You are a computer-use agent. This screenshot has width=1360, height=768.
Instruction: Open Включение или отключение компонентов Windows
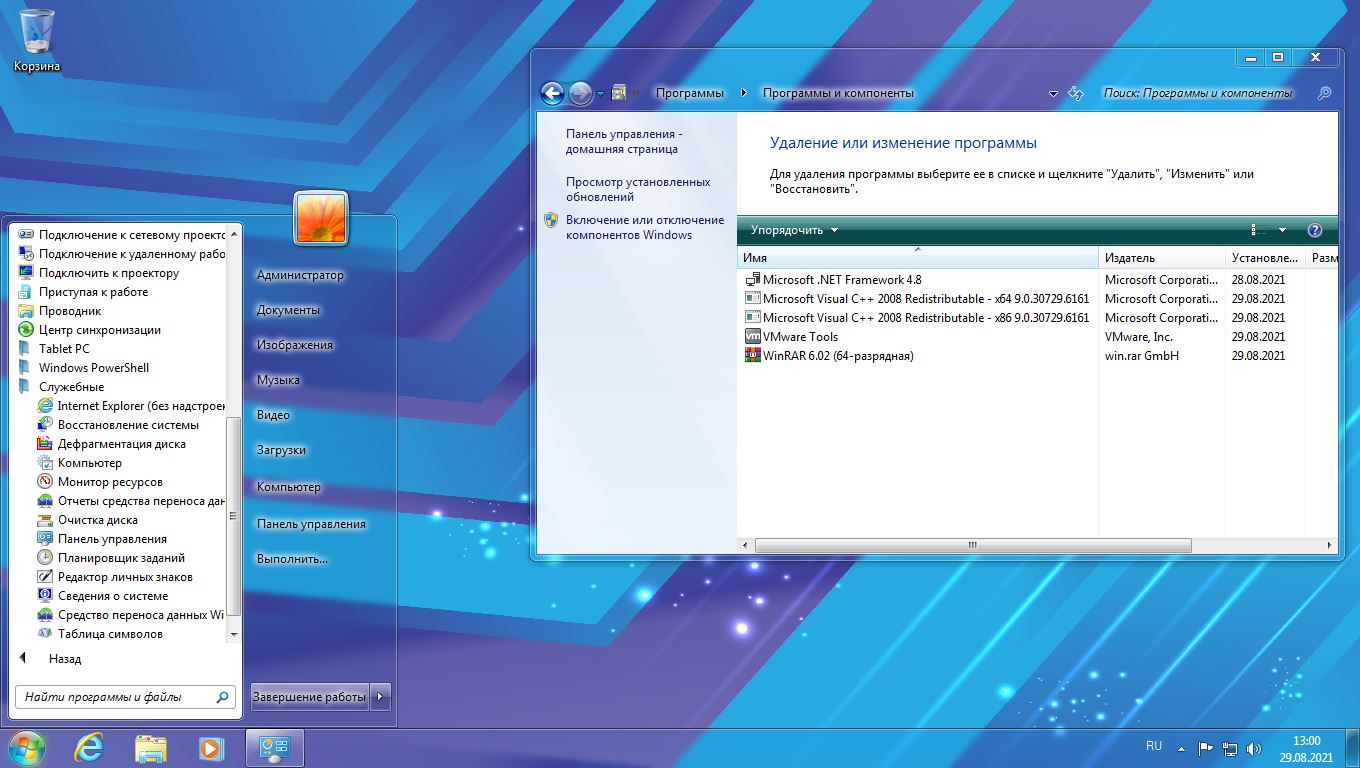click(x=645, y=227)
